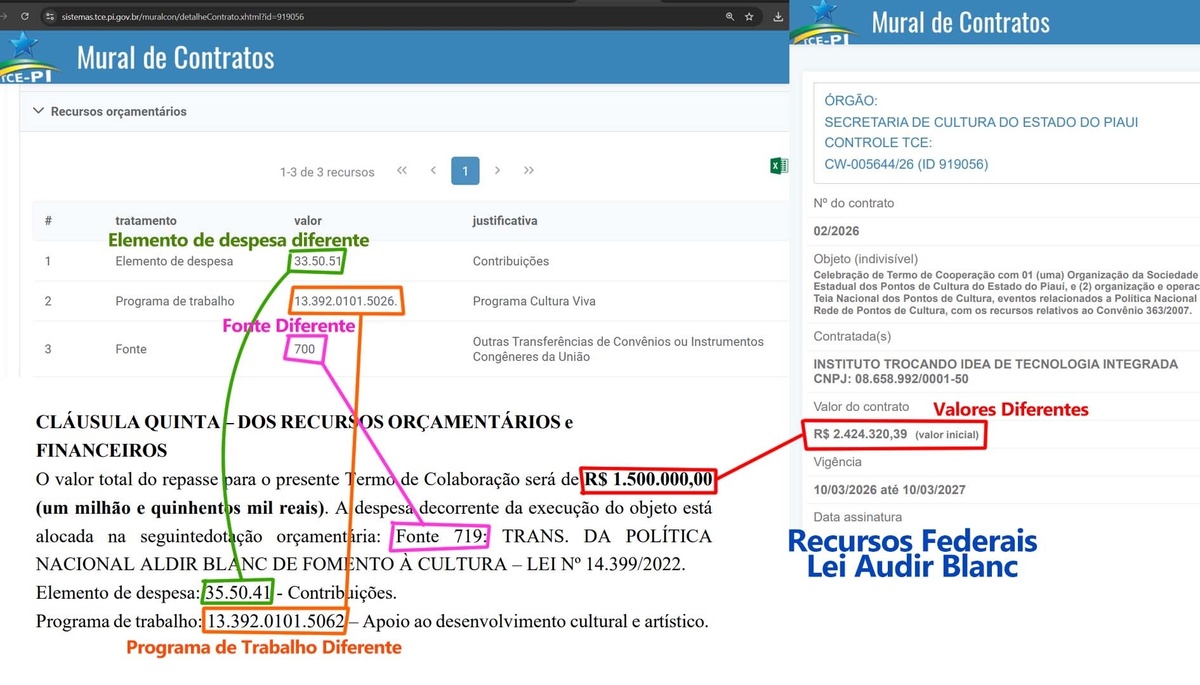Click the 'Contratada(s)' label
This screenshot has width=1200, height=685.
point(852,336)
